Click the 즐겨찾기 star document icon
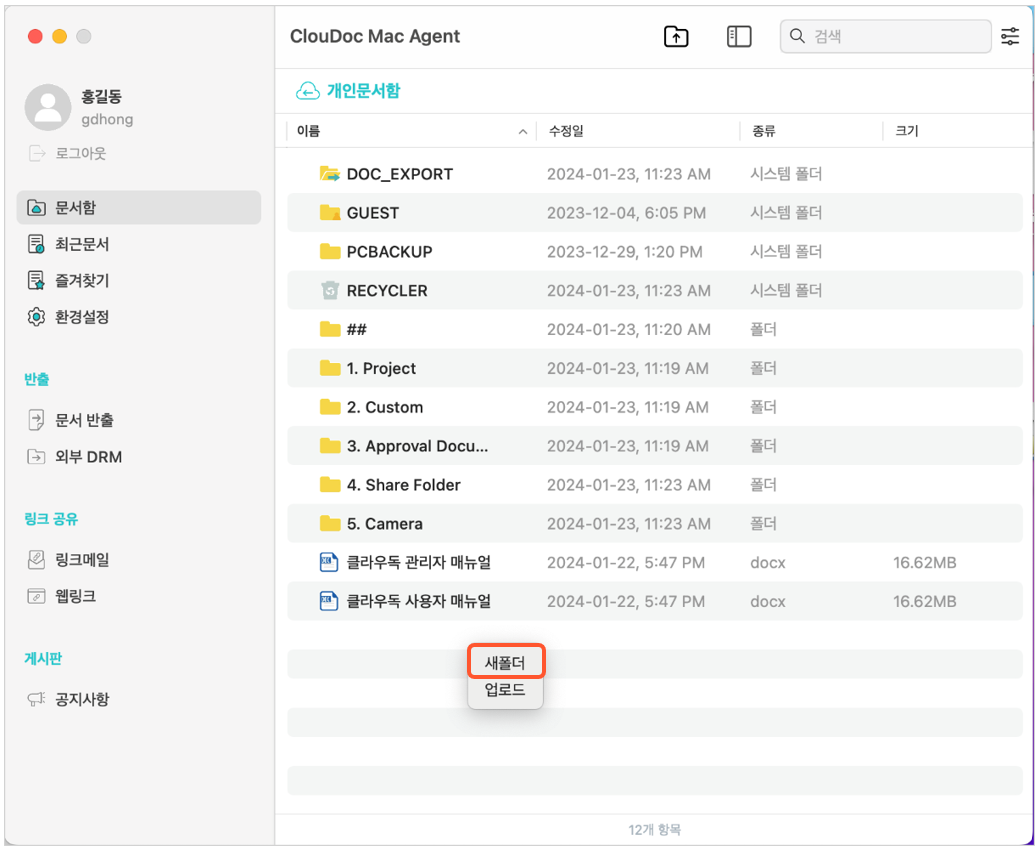Screen dimensions: 1036x849 [36, 280]
